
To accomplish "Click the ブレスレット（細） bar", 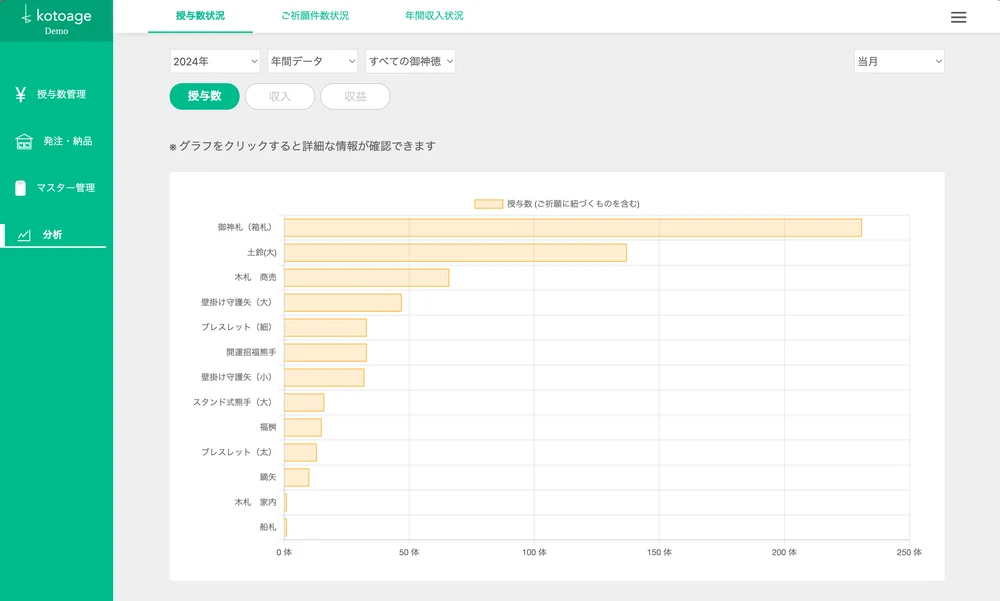I will (325, 327).
